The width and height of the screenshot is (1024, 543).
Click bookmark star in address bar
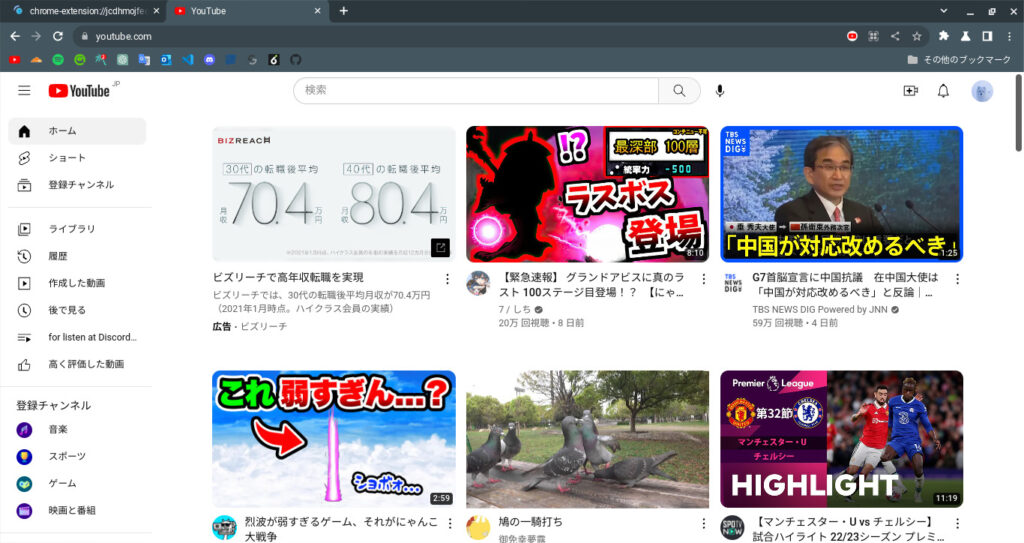(916, 36)
